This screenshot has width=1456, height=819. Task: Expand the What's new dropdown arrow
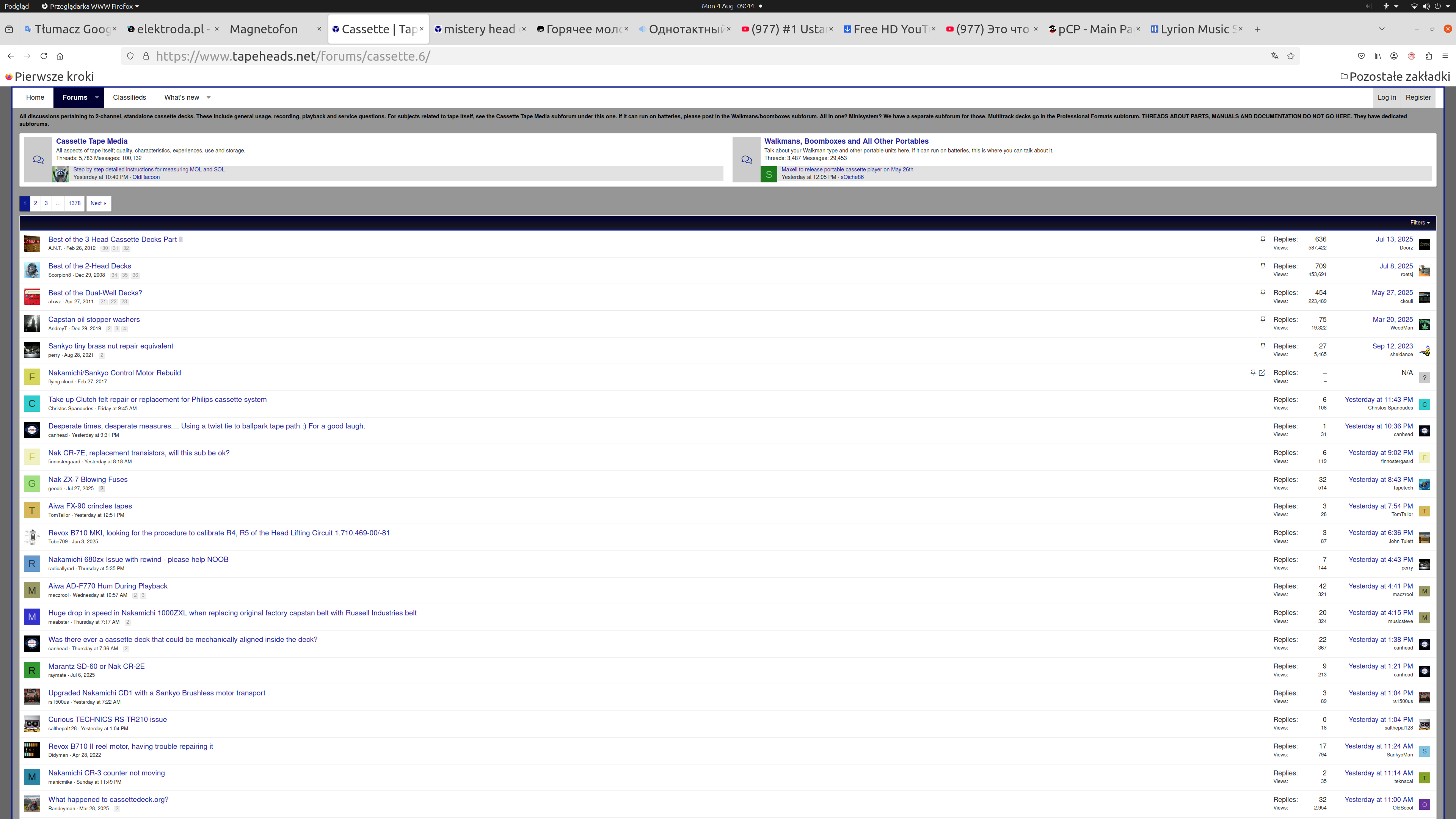pos(209,97)
